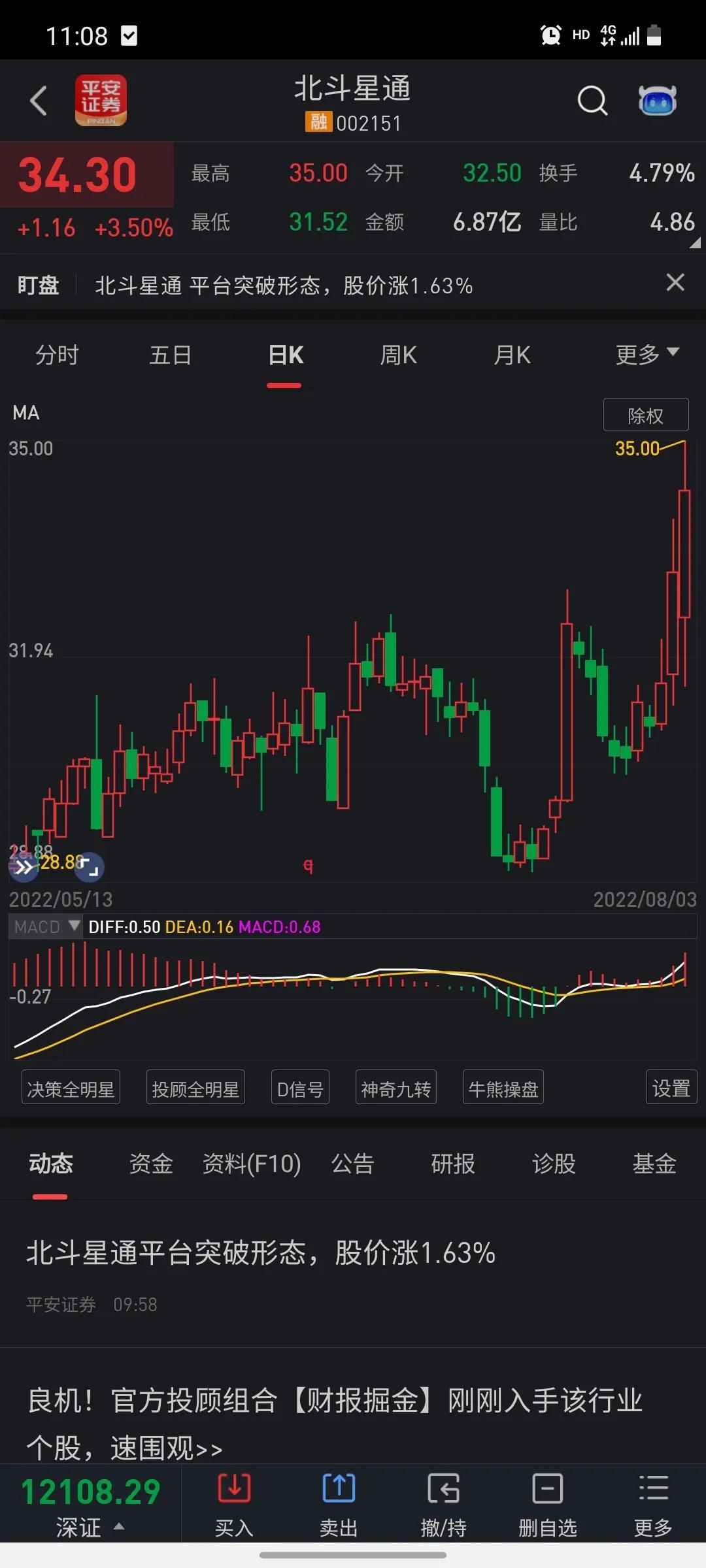Viewport: 706px width, 1568px height.
Task: Tap the 最高 35.00 value
Action: 318,173
